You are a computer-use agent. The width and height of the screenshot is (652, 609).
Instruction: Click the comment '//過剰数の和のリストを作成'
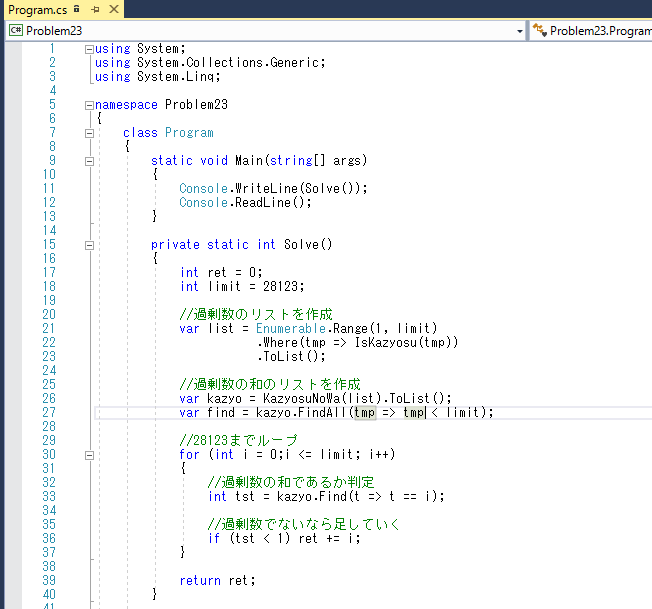270,384
